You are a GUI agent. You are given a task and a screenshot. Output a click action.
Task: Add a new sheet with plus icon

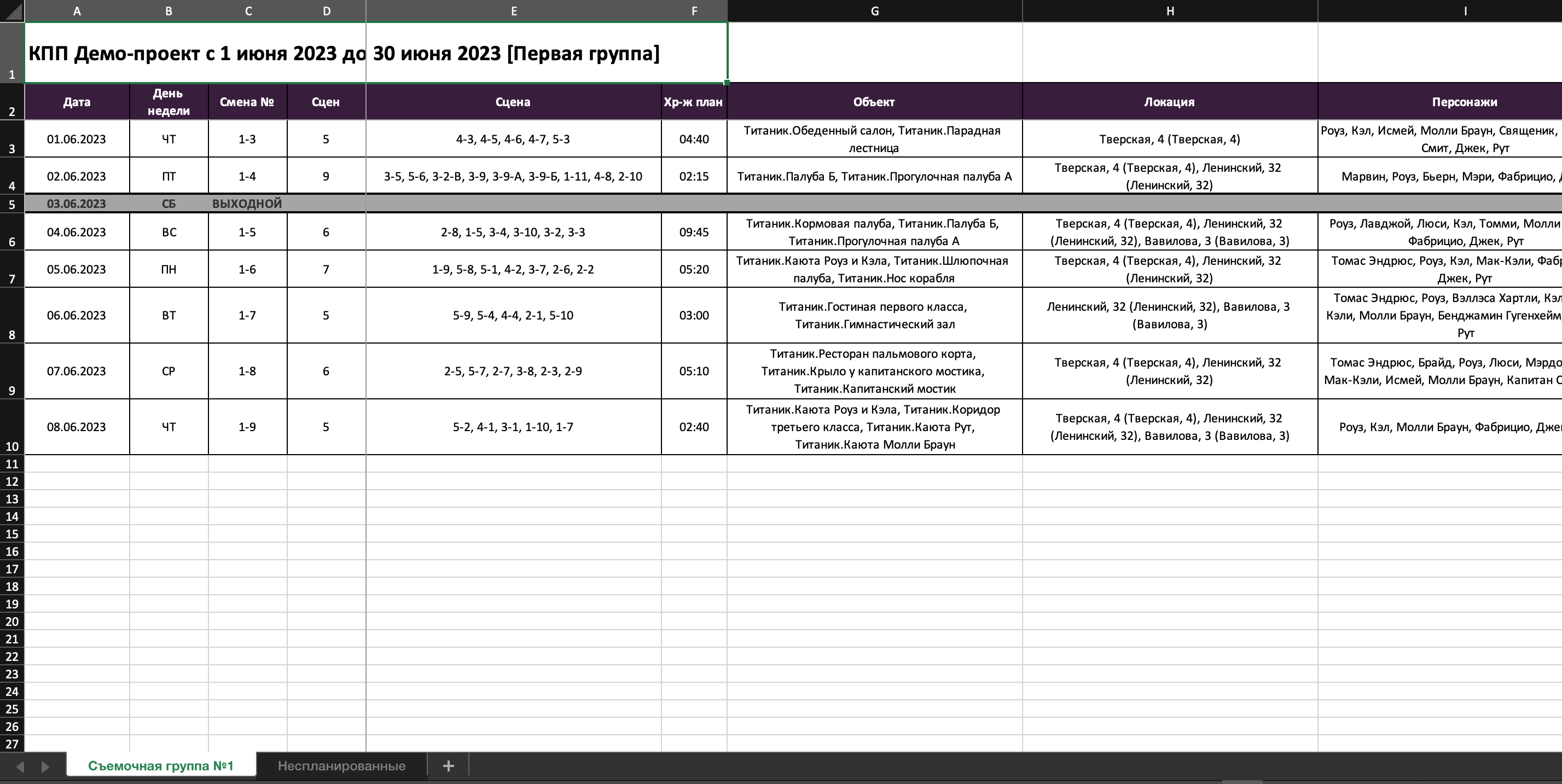tap(448, 766)
